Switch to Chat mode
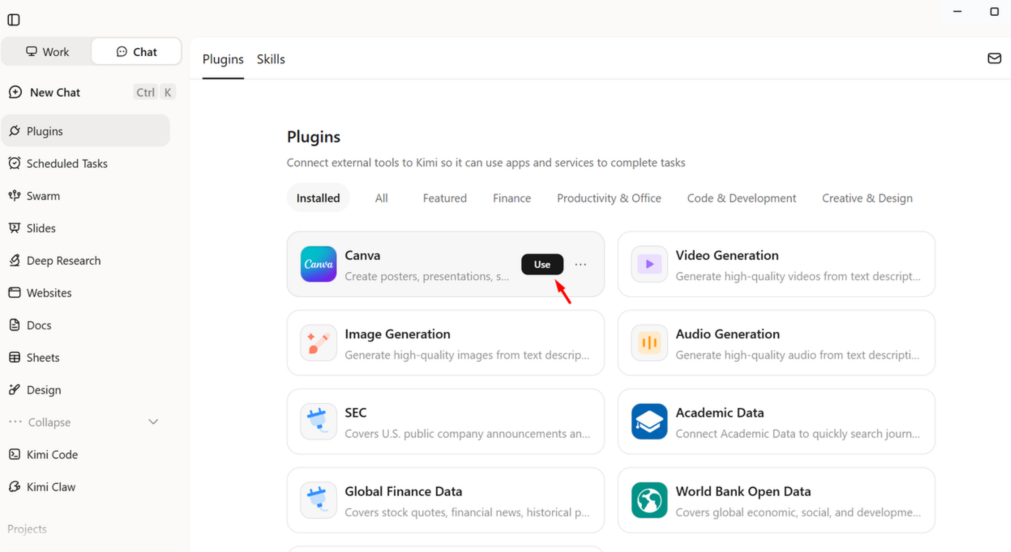Viewport: 1011px width, 552px height. pyautogui.click(x=136, y=52)
